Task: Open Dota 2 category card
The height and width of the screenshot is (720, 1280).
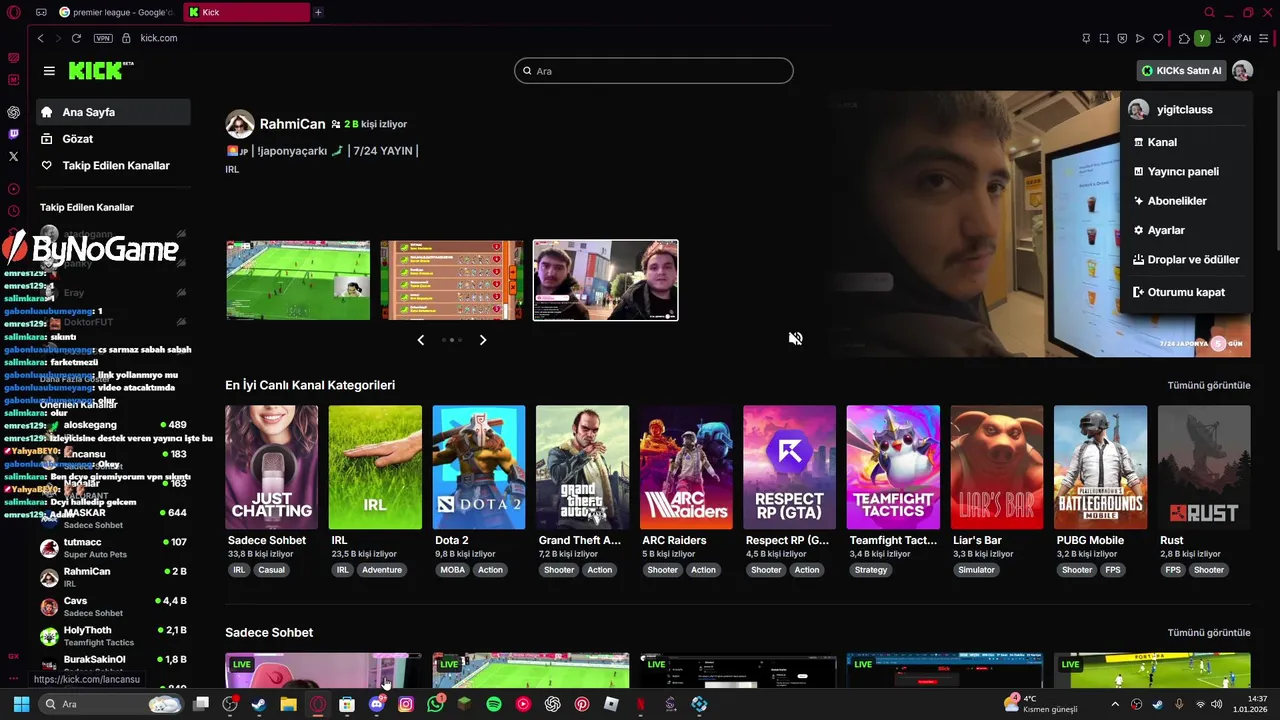Action: (x=478, y=467)
